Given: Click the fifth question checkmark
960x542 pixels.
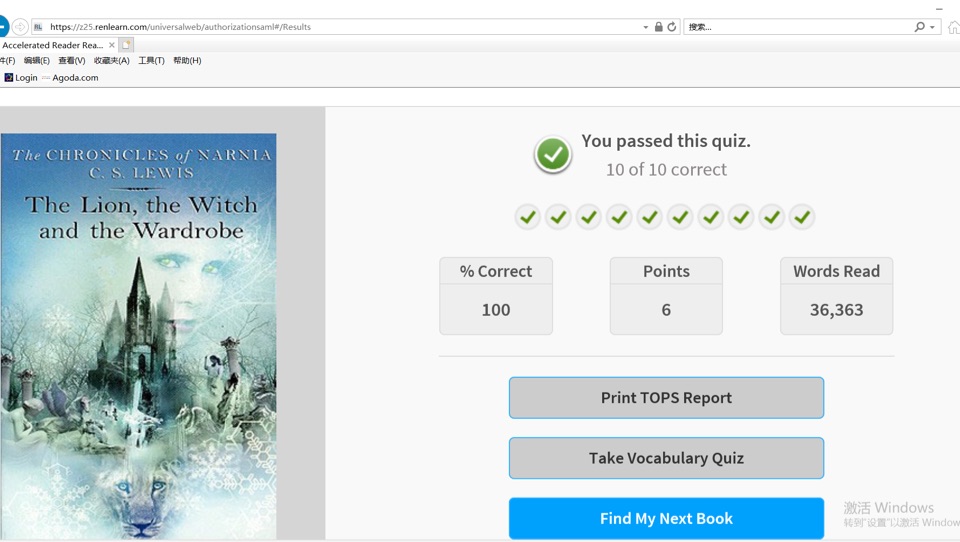Looking at the screenshot, I should click(650, 217).
